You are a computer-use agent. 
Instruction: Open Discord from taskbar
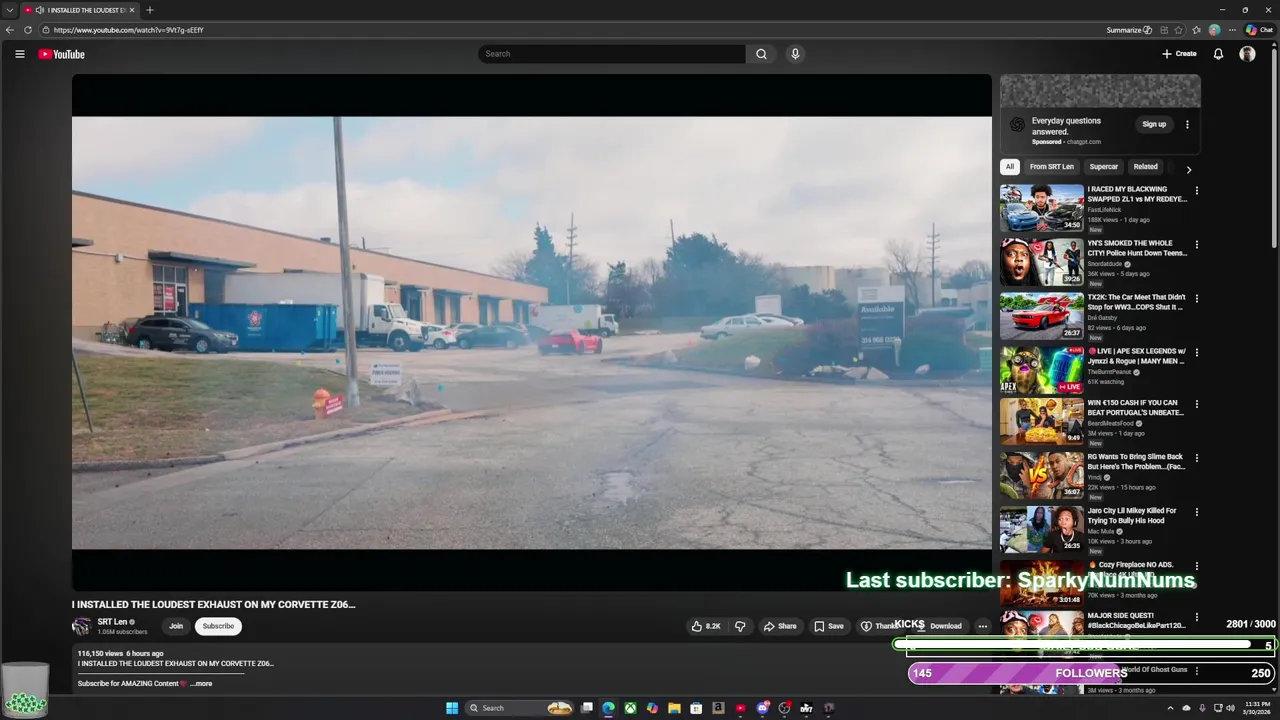pos(763,708)
